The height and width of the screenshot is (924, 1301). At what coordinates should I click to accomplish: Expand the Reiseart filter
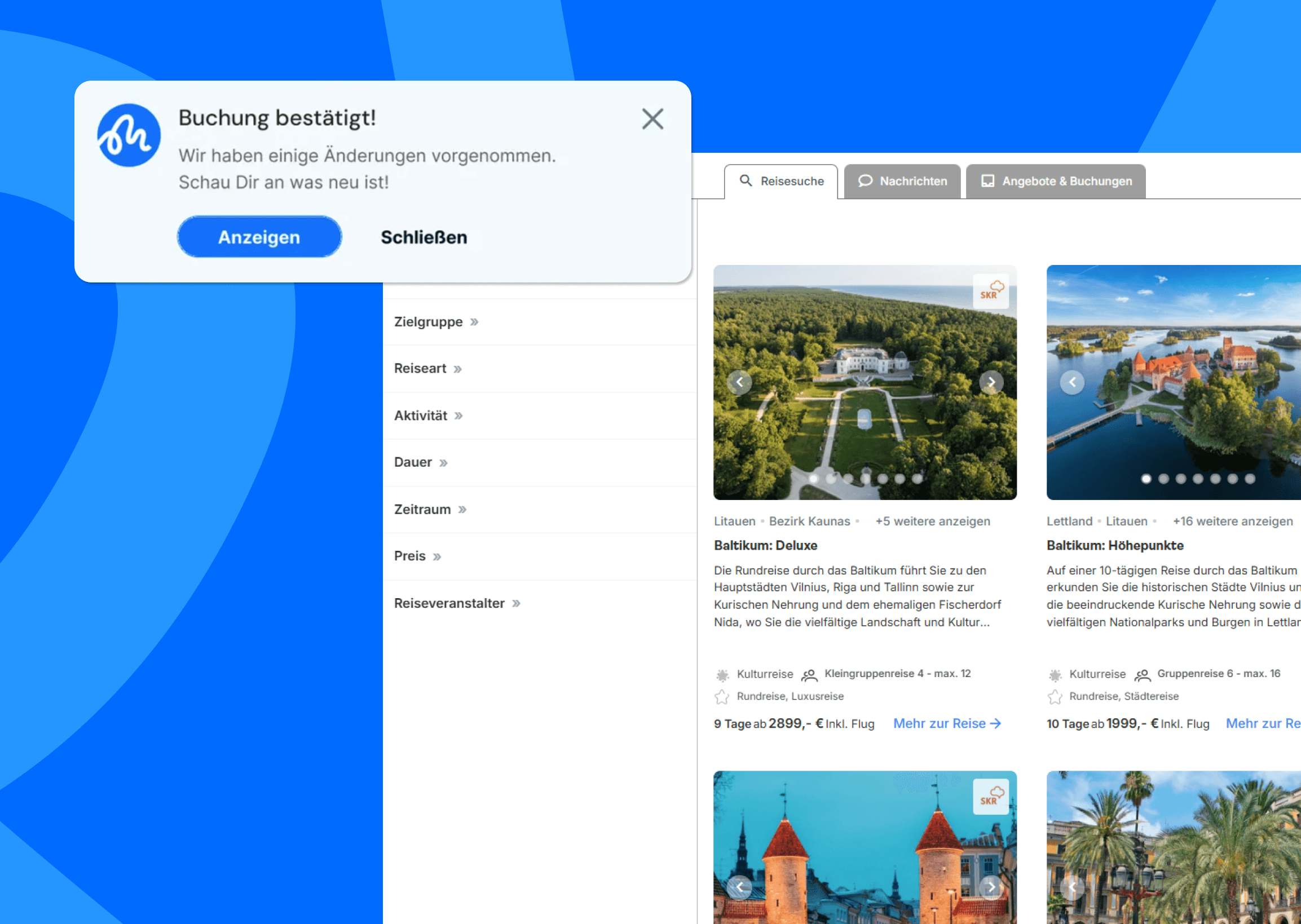click(x=540, y=369)
